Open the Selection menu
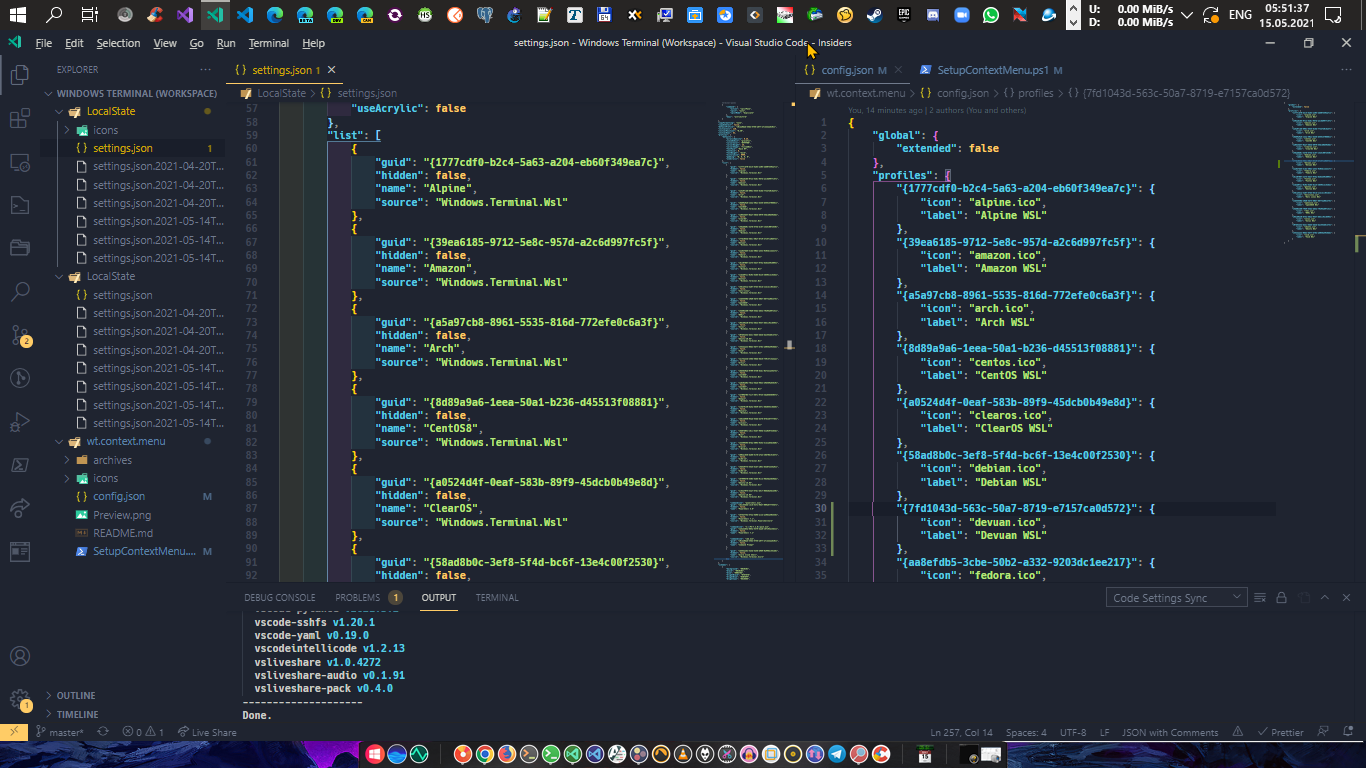 (118, 43)
